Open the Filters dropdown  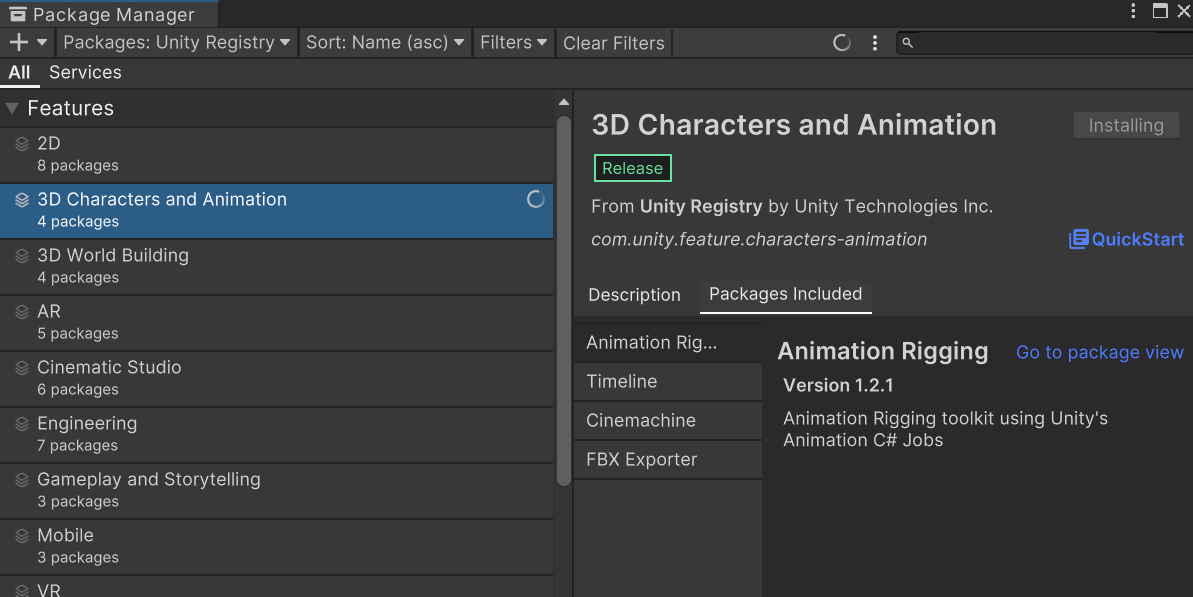(513, 43)
